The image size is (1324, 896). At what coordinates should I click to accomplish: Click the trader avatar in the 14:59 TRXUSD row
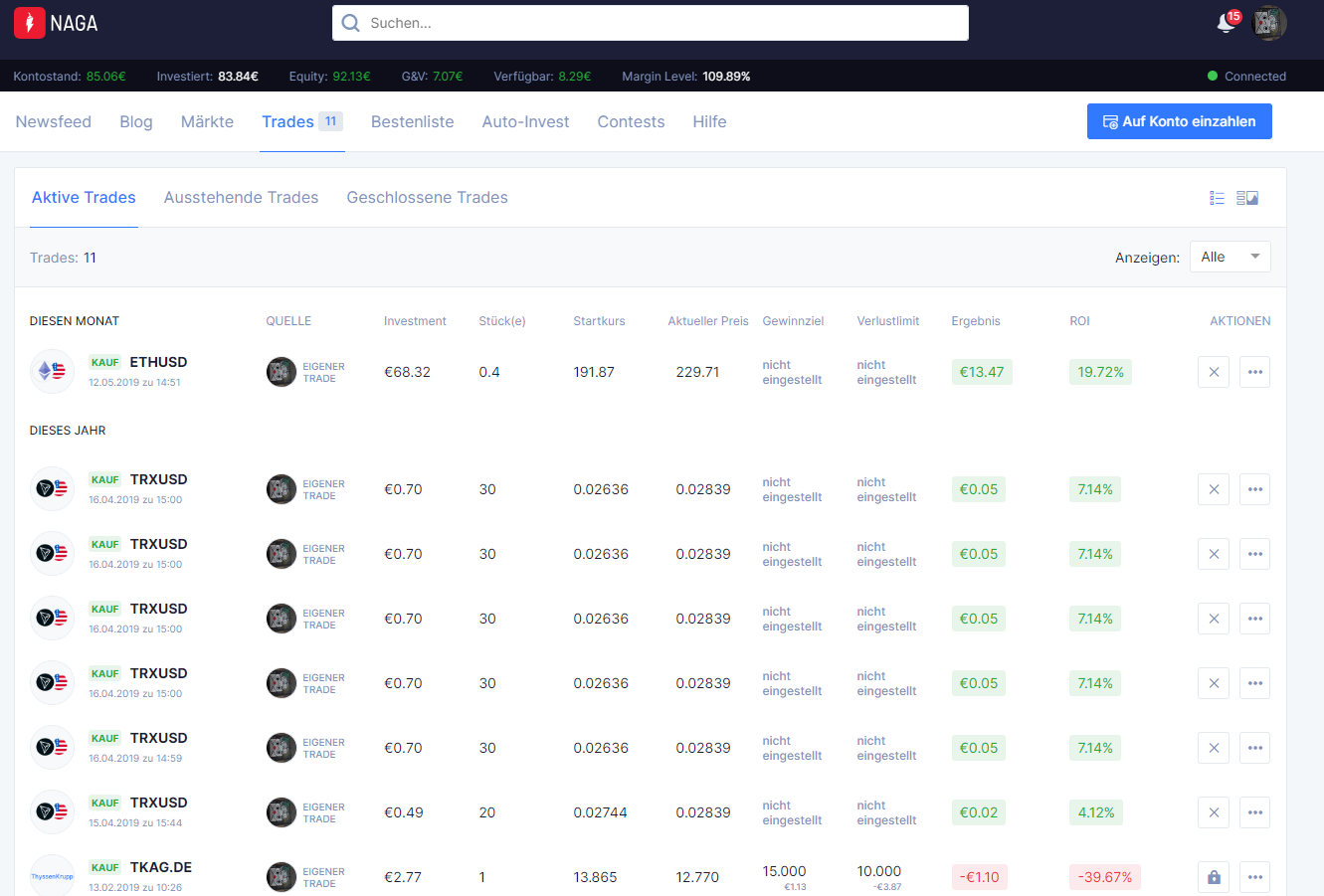coord(282,748)
